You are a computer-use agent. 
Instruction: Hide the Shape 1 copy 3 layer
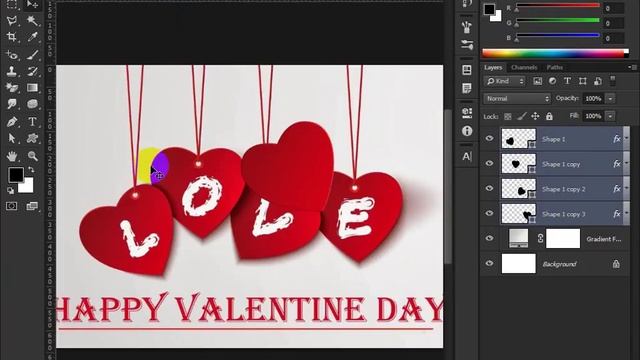pos(489,213)
